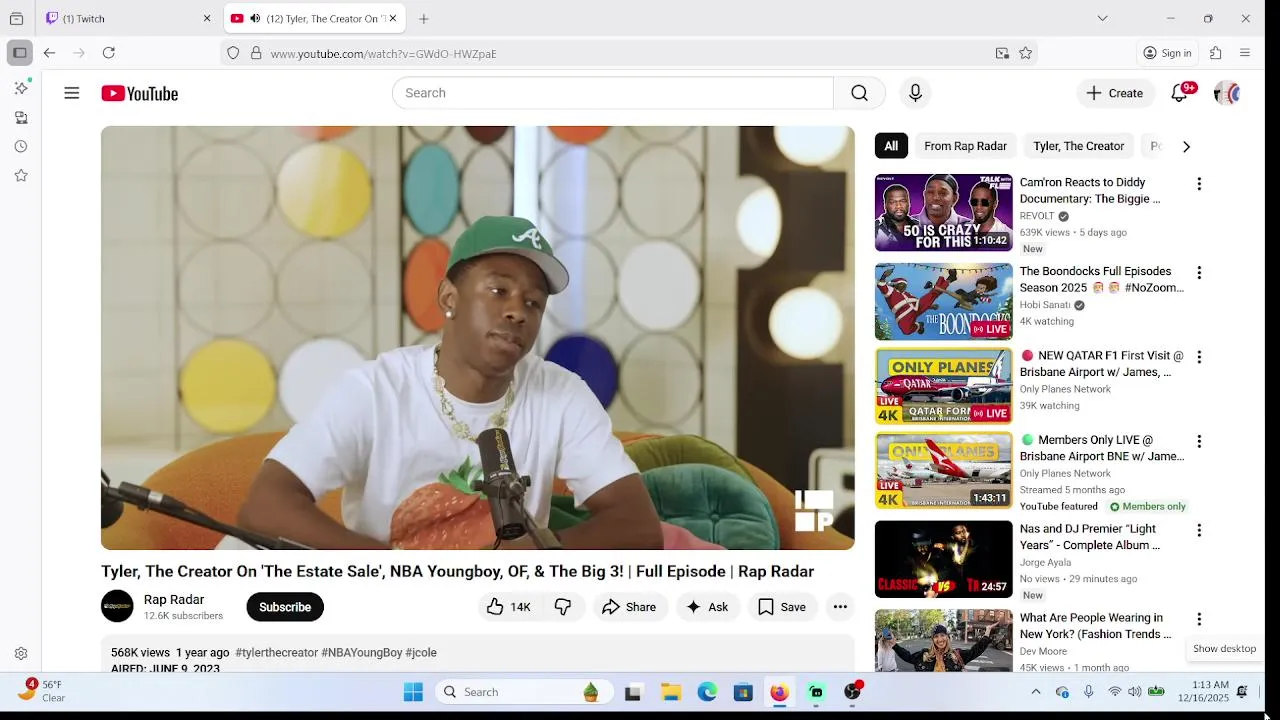Open more actions for the video
Image resolution: width=1280 pixels, height=720 pixels.
pos(840,607)
